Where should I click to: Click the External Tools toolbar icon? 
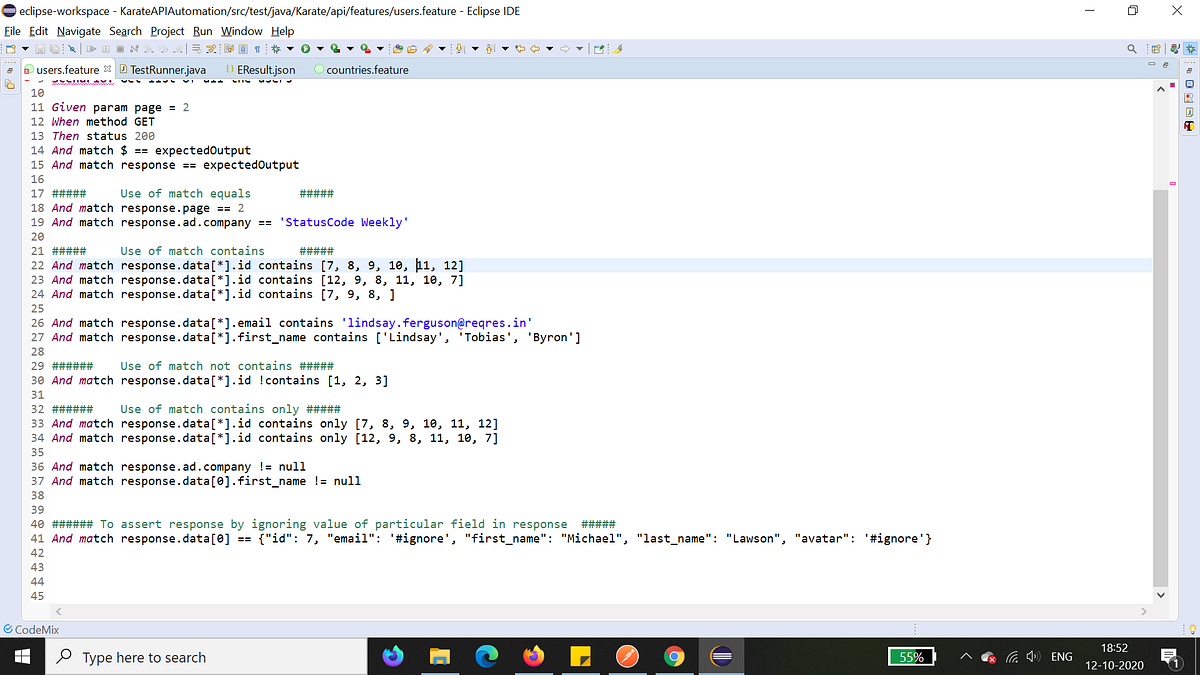tap(365, 48)
